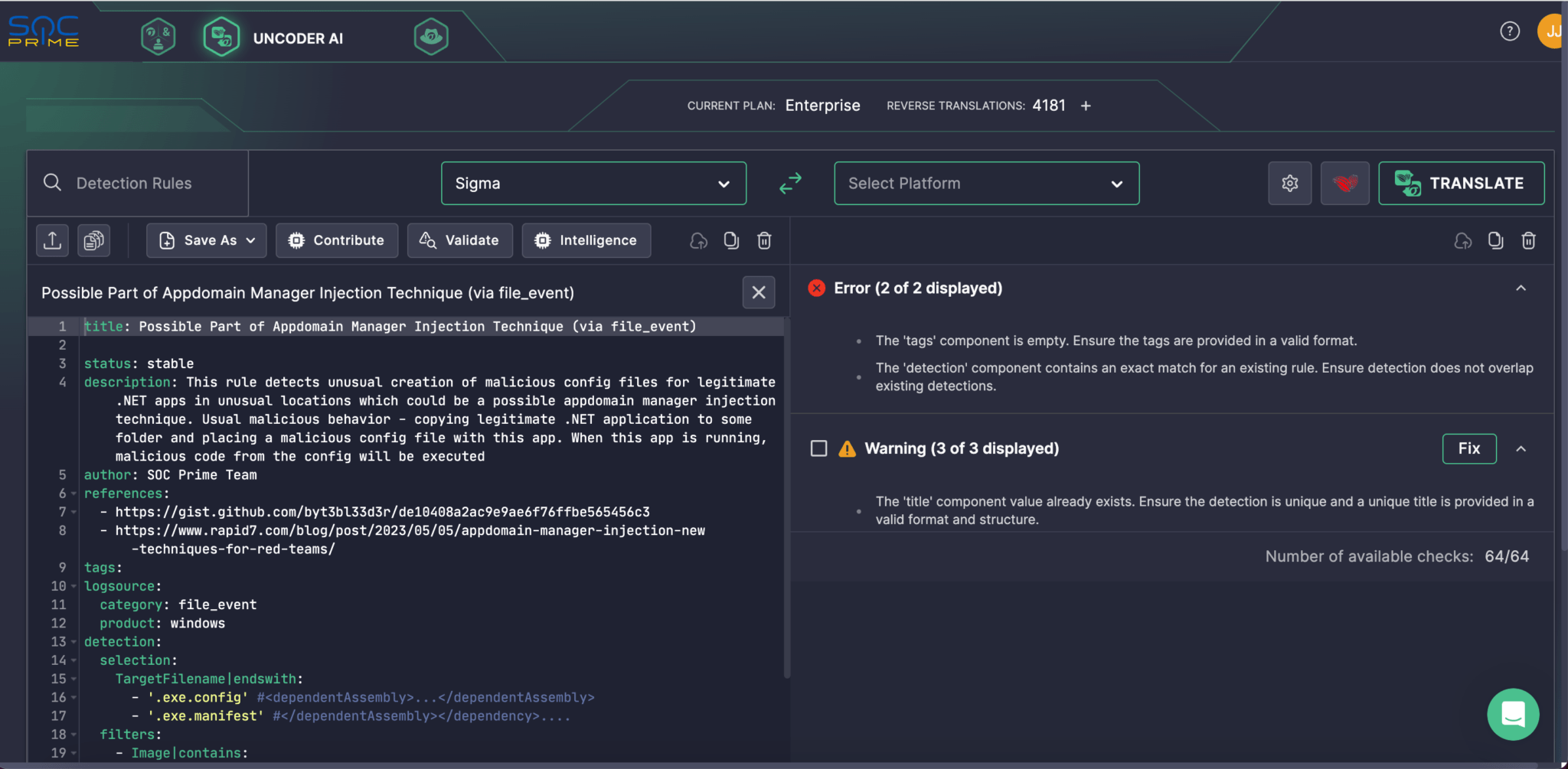Click the red bird icon button
This screenshot has width=1568, height=769.
[1344, 184]
